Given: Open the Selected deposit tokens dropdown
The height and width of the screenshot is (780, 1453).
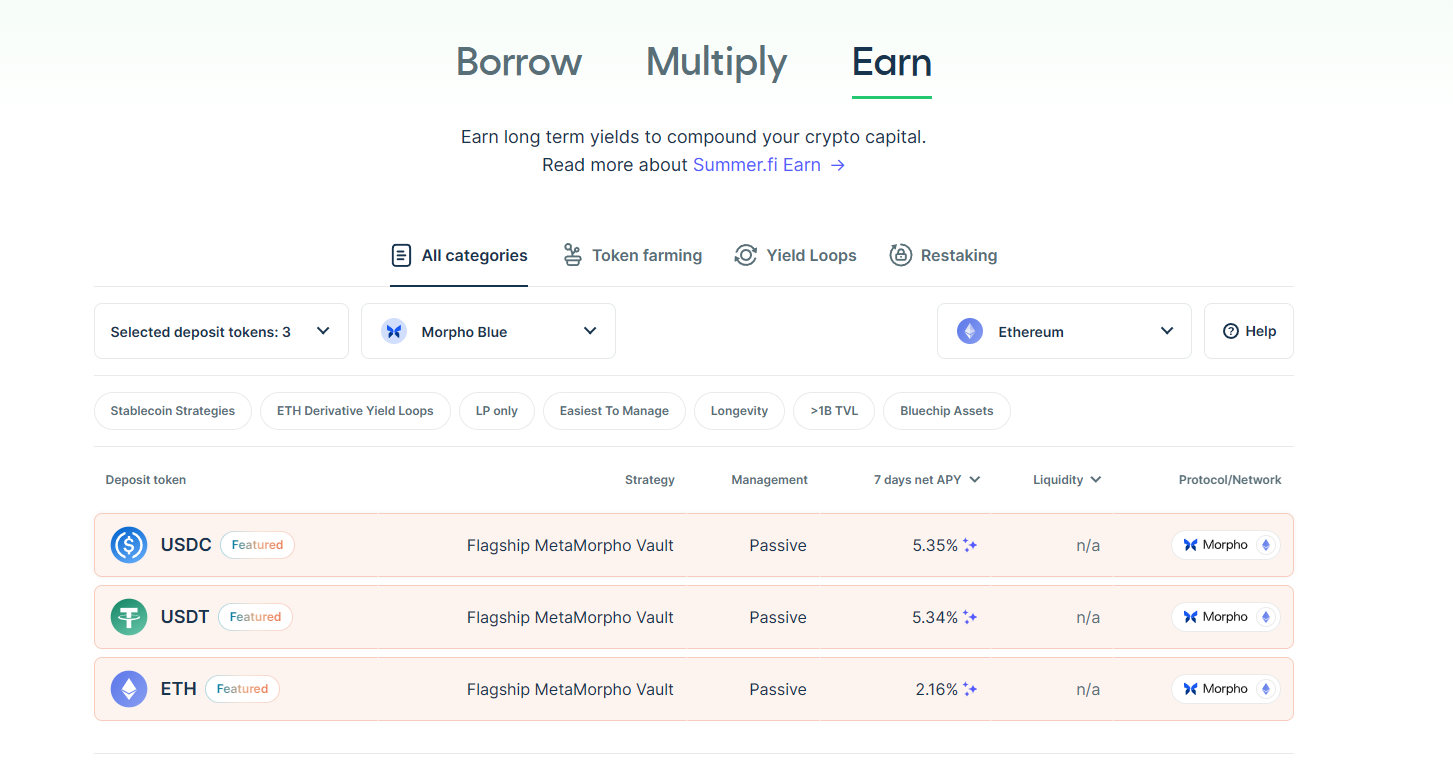Looking at the screenshot, I should tap(221, 331).
